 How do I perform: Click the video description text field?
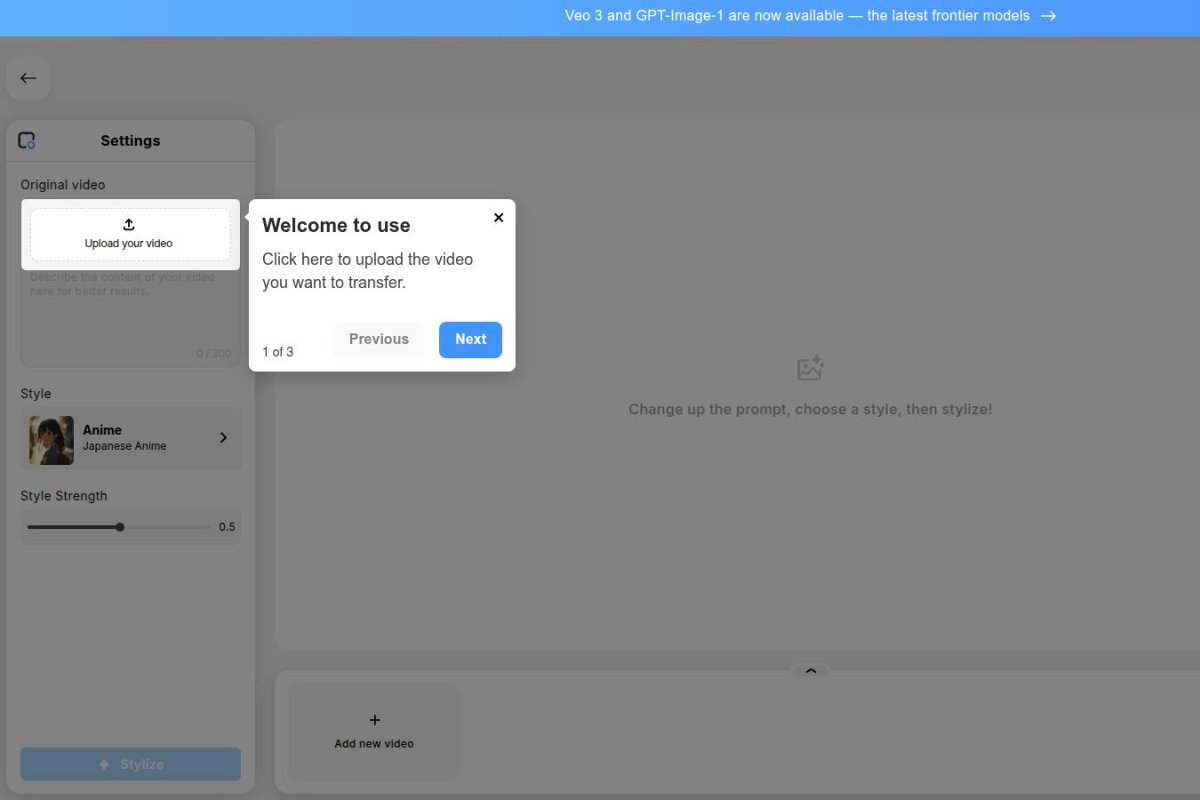[130, 310]
